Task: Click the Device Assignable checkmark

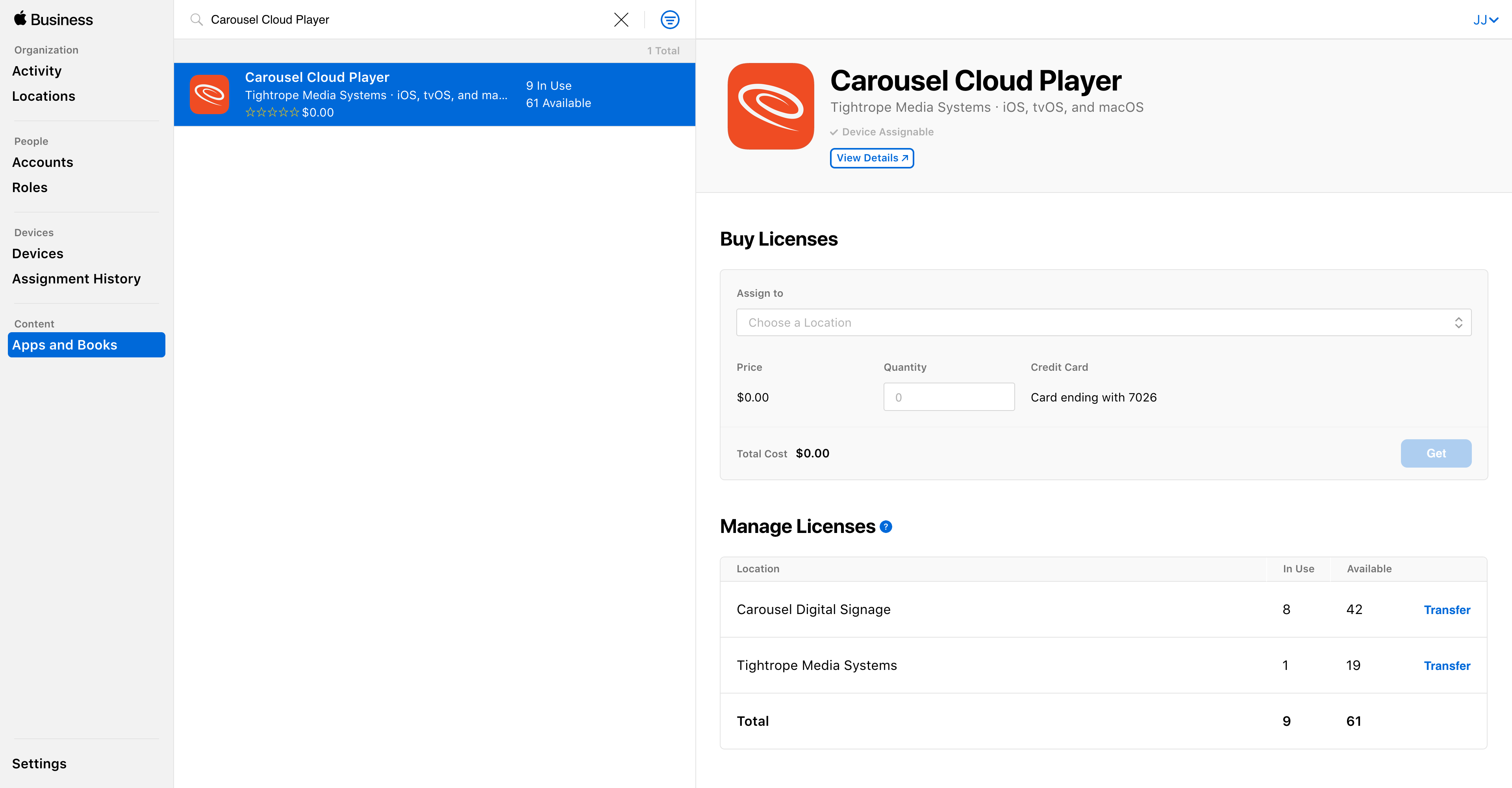Action: click(x=834, y=132)
